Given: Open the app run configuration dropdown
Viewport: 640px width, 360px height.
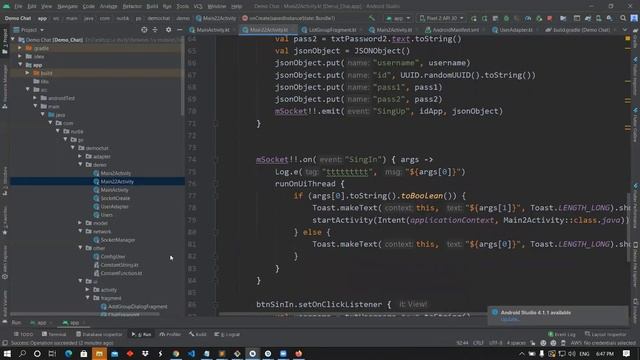Looking at the screenshot, I should click(398, 18).
